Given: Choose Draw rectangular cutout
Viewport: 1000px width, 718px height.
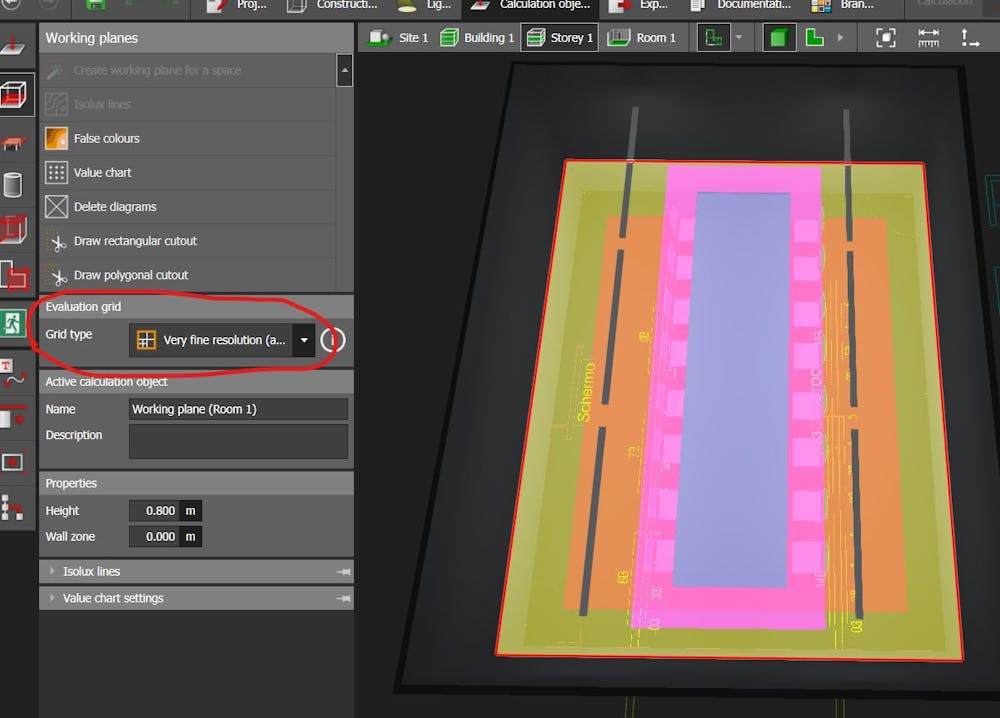Looking at the screenshot, I should coord(187,241).
